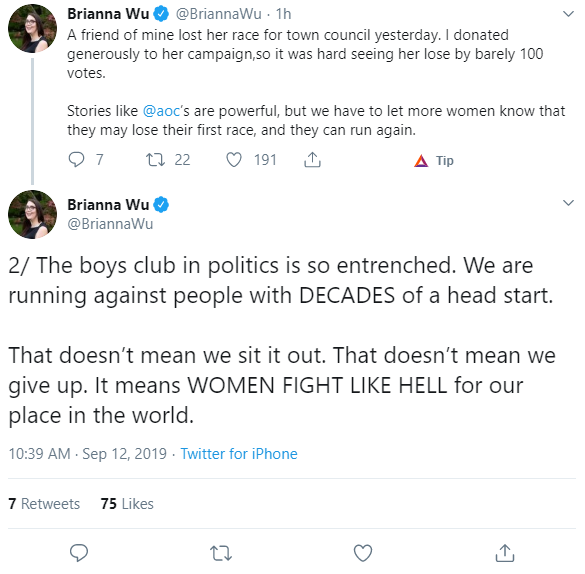
Task: Click the Twitter for iPhone link
Action: 239,454
